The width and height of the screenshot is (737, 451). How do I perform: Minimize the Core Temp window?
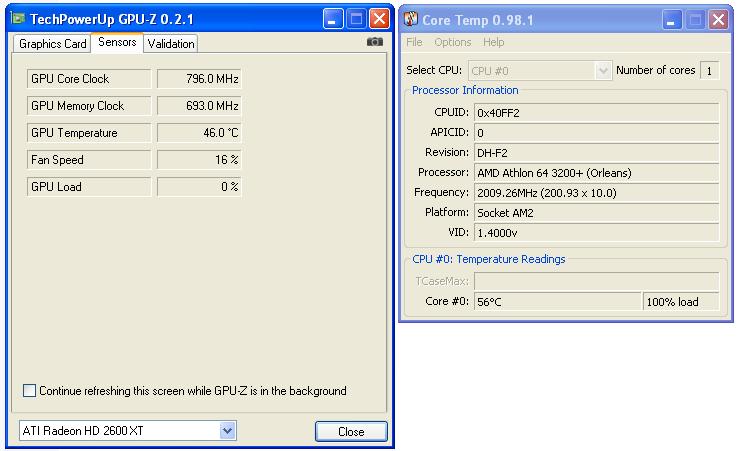point(672,20)
